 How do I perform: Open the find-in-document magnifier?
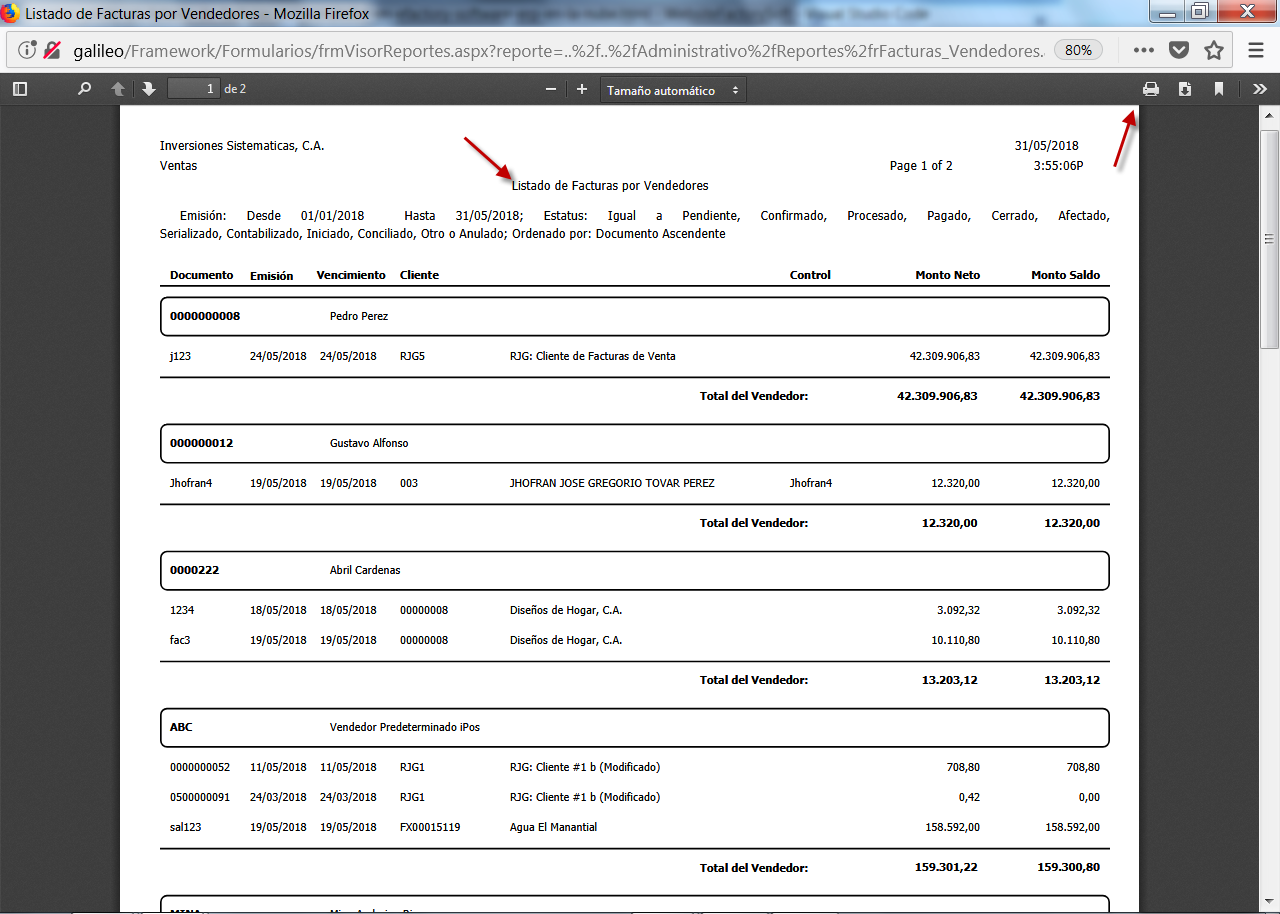pos(85,89)
